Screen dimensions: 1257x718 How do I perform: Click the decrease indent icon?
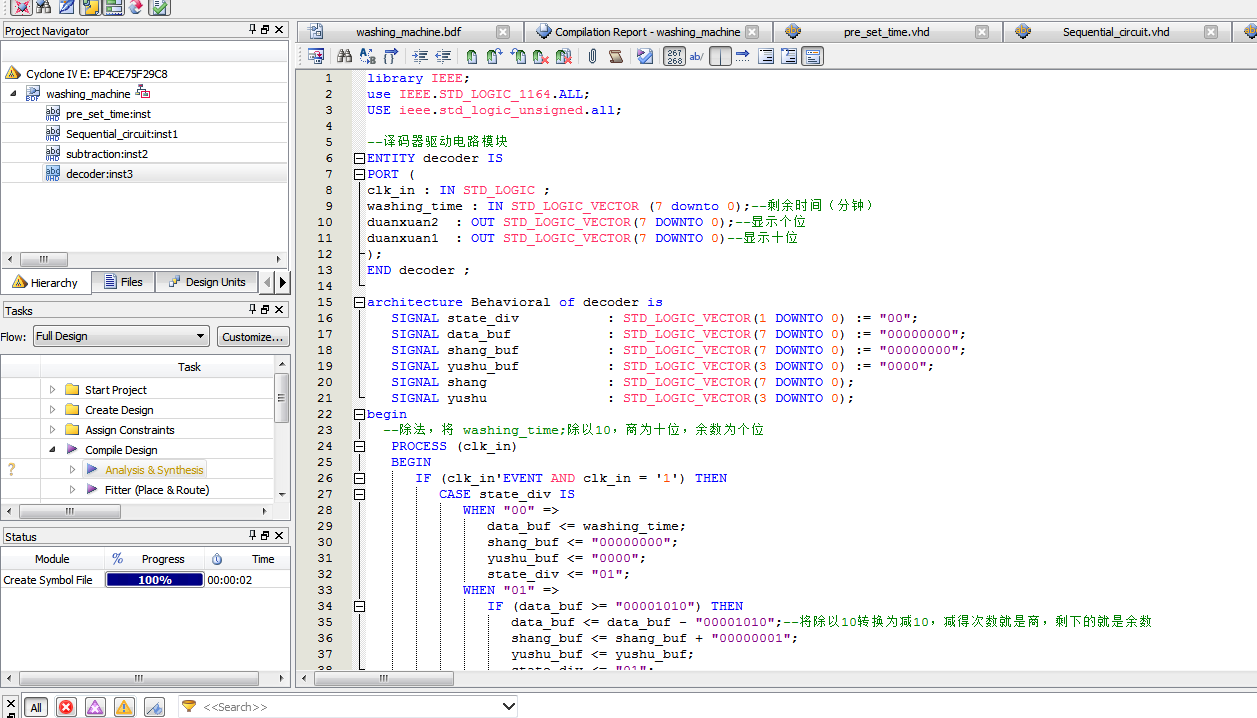click(x=443, y=56)
